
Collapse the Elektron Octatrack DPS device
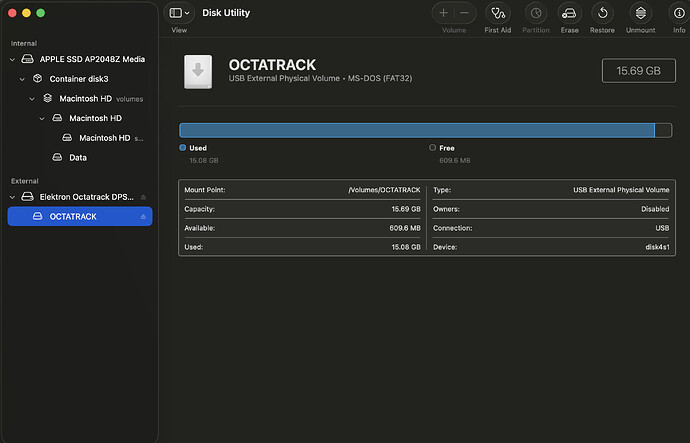pyautogui.click(x=12, y=197)
